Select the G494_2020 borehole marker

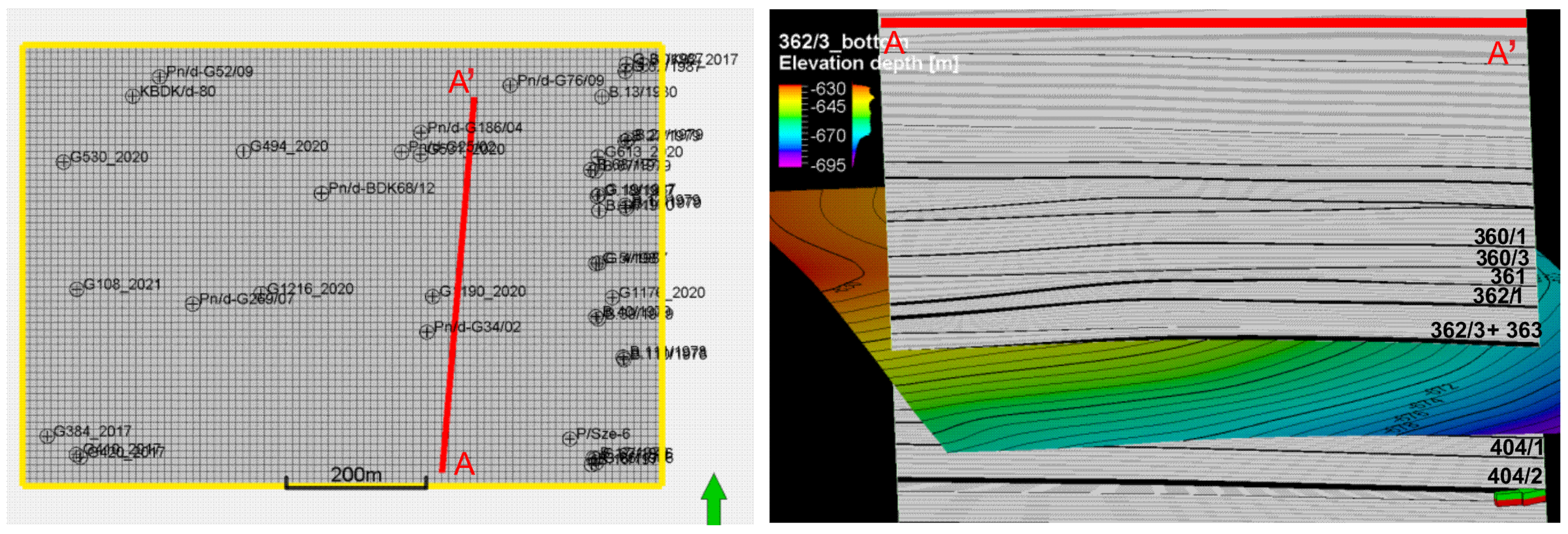coord(243,151)
